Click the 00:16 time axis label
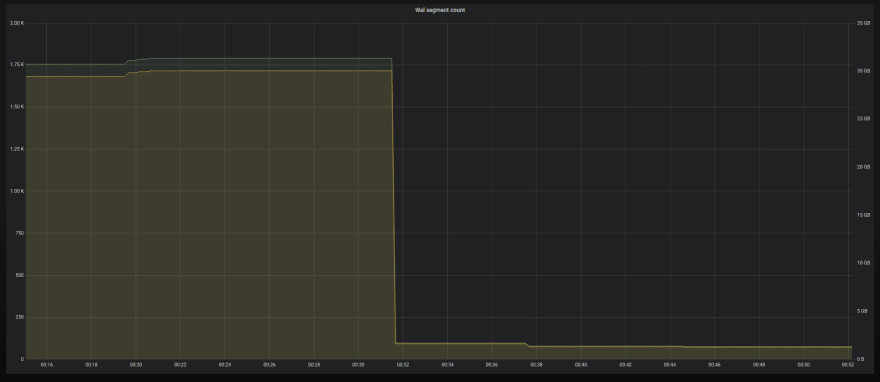Screen dimensions: 880x382 tap(47, 365)
